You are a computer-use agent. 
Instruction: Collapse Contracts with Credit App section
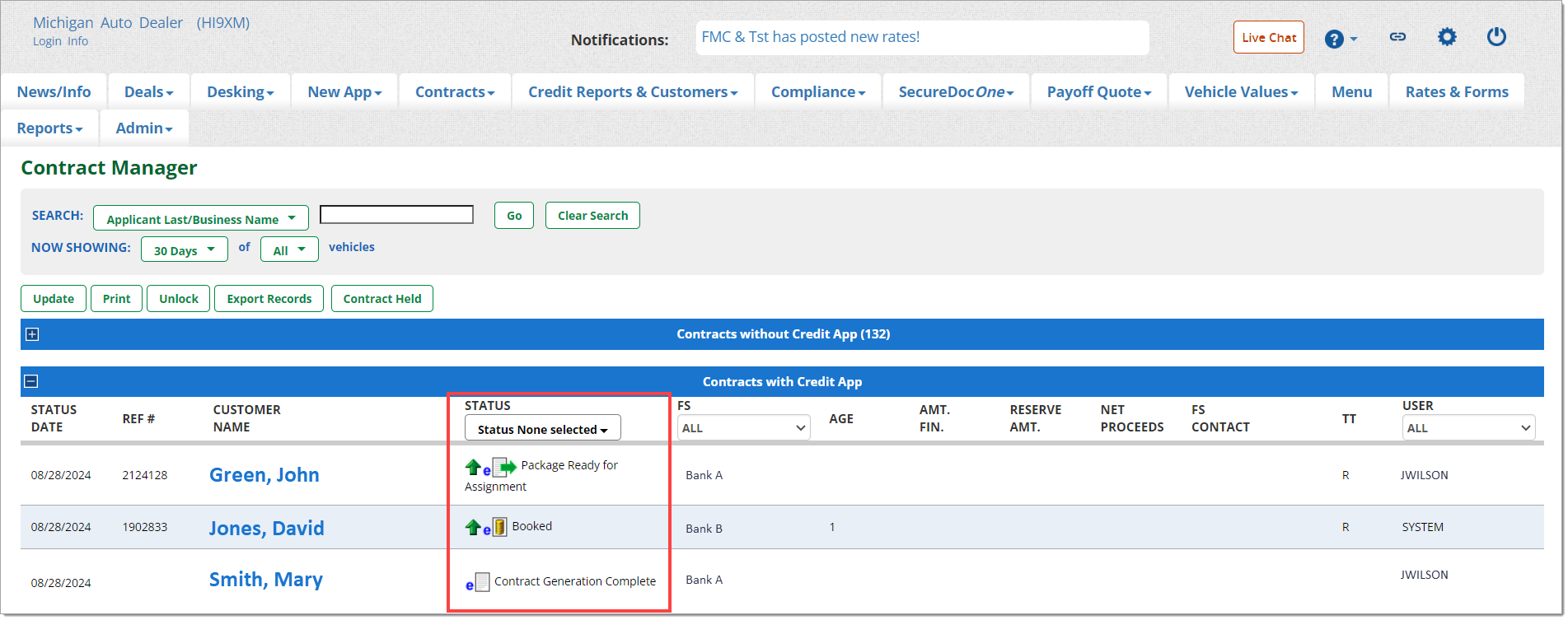31,381
